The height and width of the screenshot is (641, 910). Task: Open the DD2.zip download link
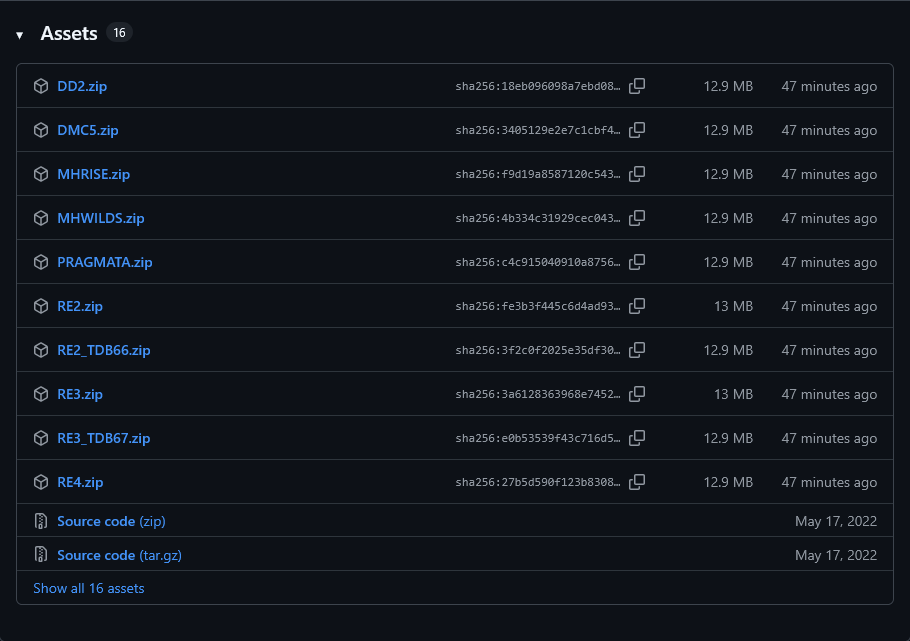82,86
